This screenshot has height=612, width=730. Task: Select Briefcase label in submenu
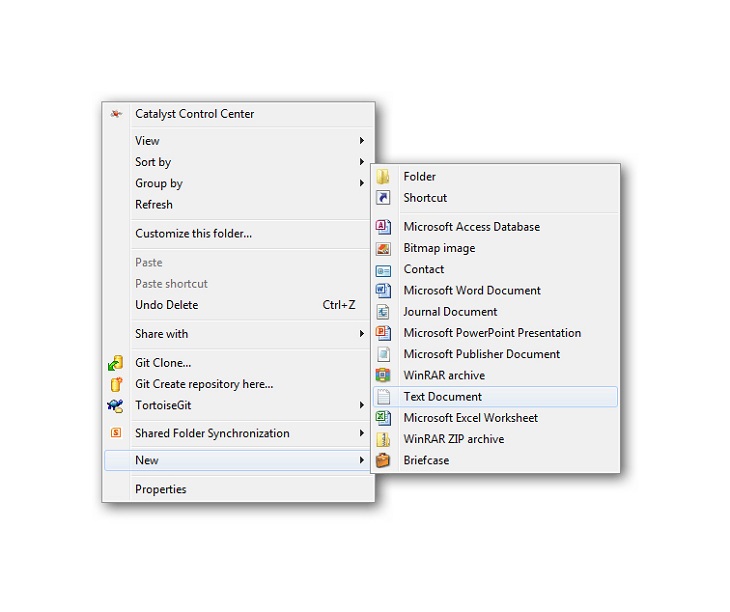[x=426, y=461]
